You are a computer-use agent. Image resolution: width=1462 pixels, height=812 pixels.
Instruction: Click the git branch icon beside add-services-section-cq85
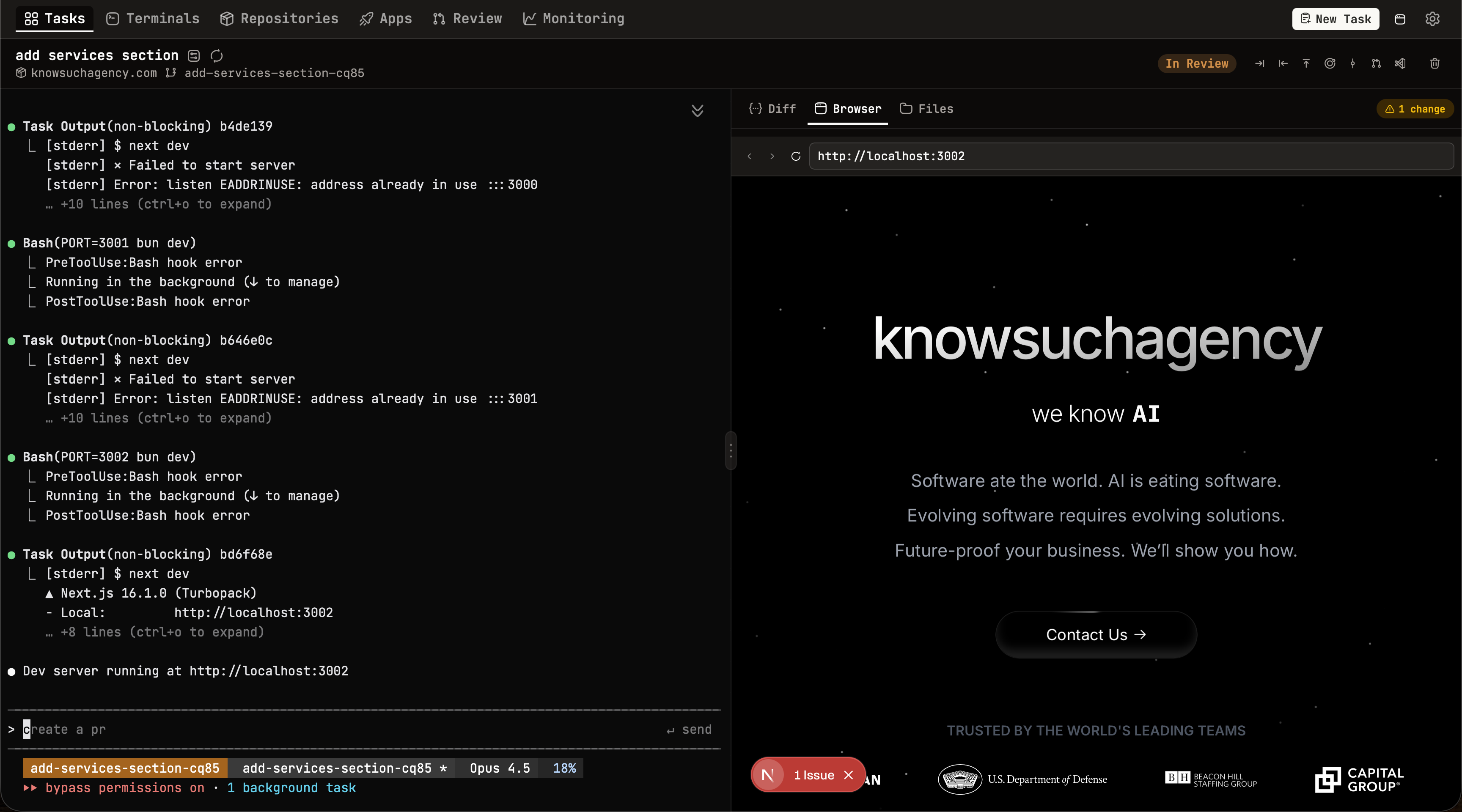[x=170, y=73]
